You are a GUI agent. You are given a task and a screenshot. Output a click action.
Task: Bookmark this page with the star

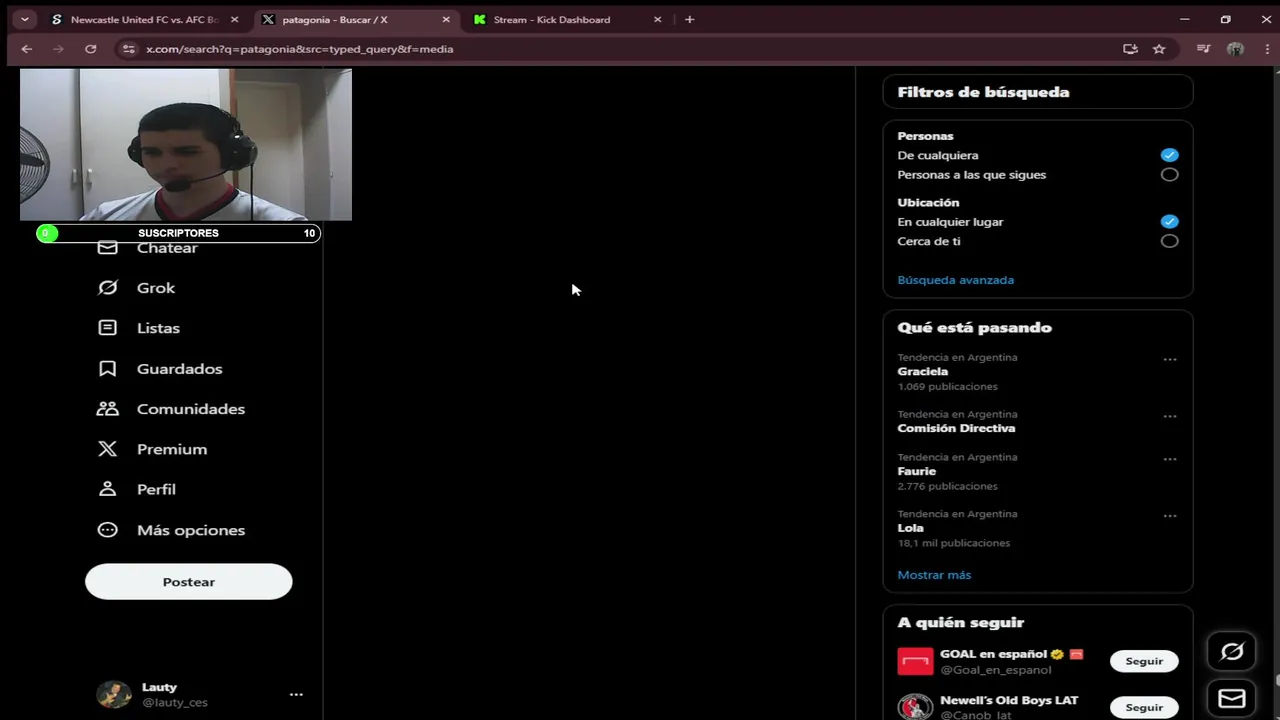click(1159, 49)
